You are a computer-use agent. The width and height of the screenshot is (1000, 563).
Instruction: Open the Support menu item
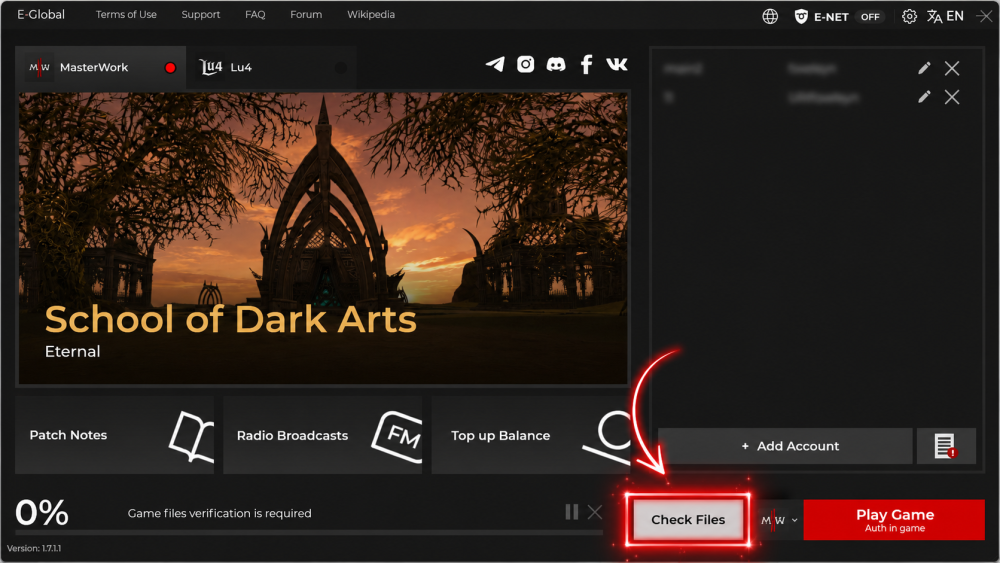(x=201, y=14)
